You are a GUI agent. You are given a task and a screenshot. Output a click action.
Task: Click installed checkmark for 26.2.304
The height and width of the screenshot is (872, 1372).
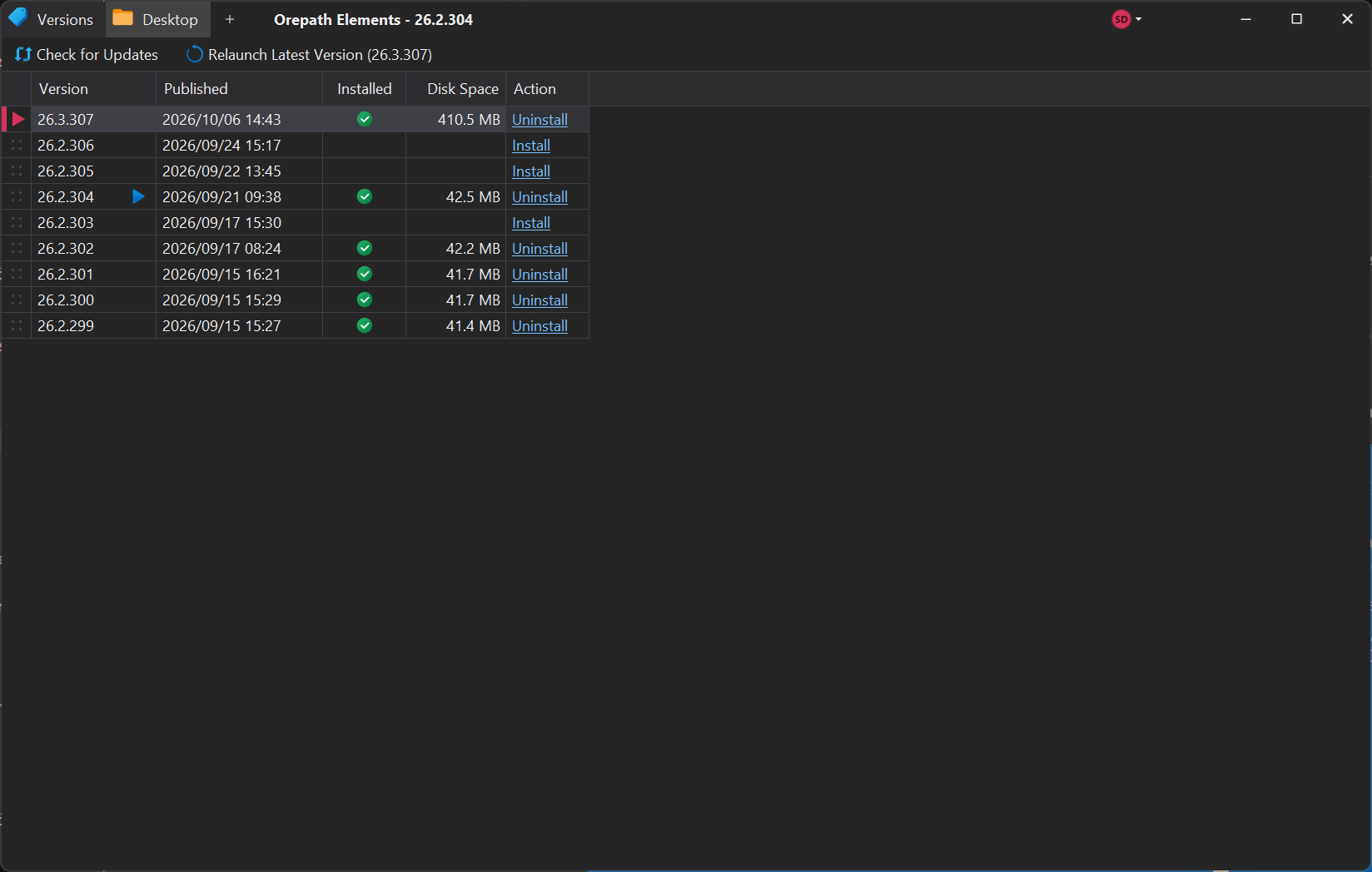coord(365,196)
